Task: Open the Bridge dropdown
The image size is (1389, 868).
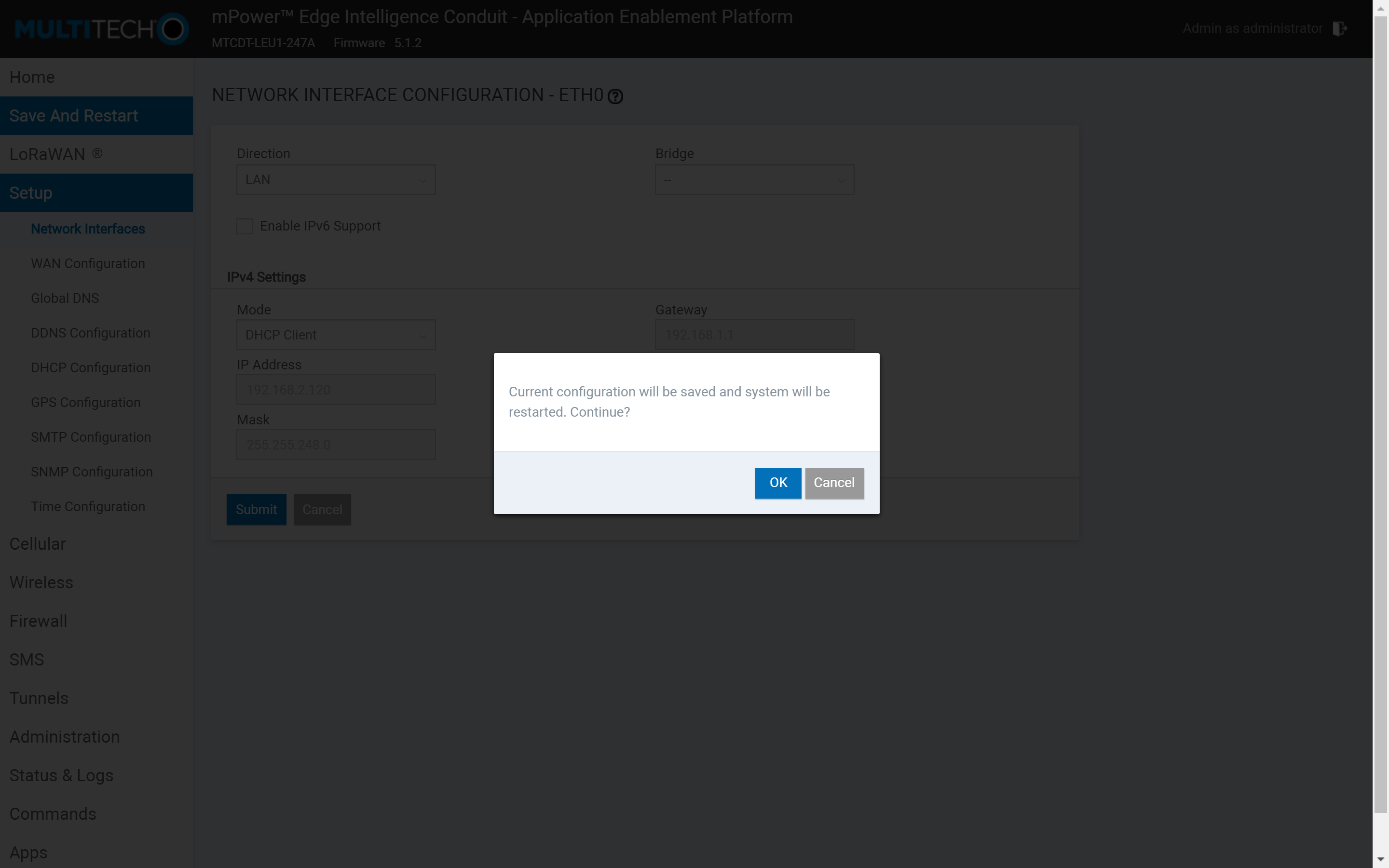Action: [x=754, y=179]
